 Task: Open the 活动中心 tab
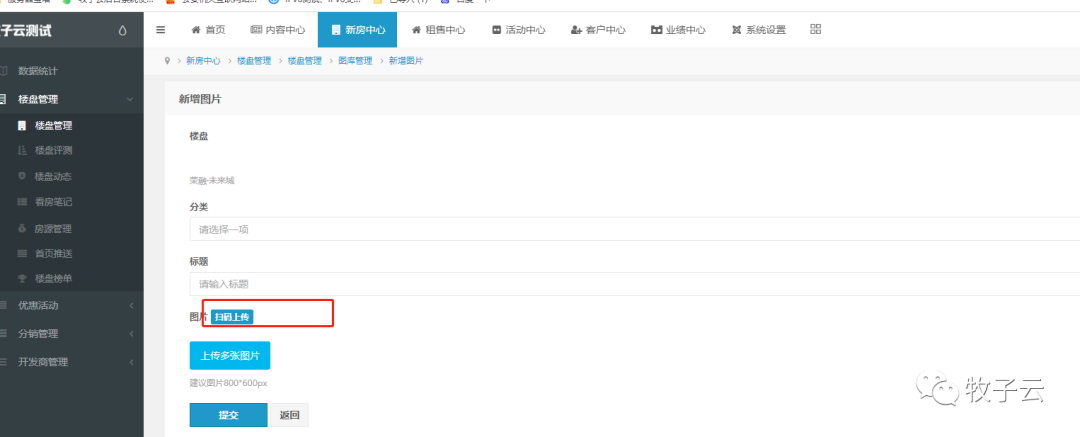click(519, 30)
